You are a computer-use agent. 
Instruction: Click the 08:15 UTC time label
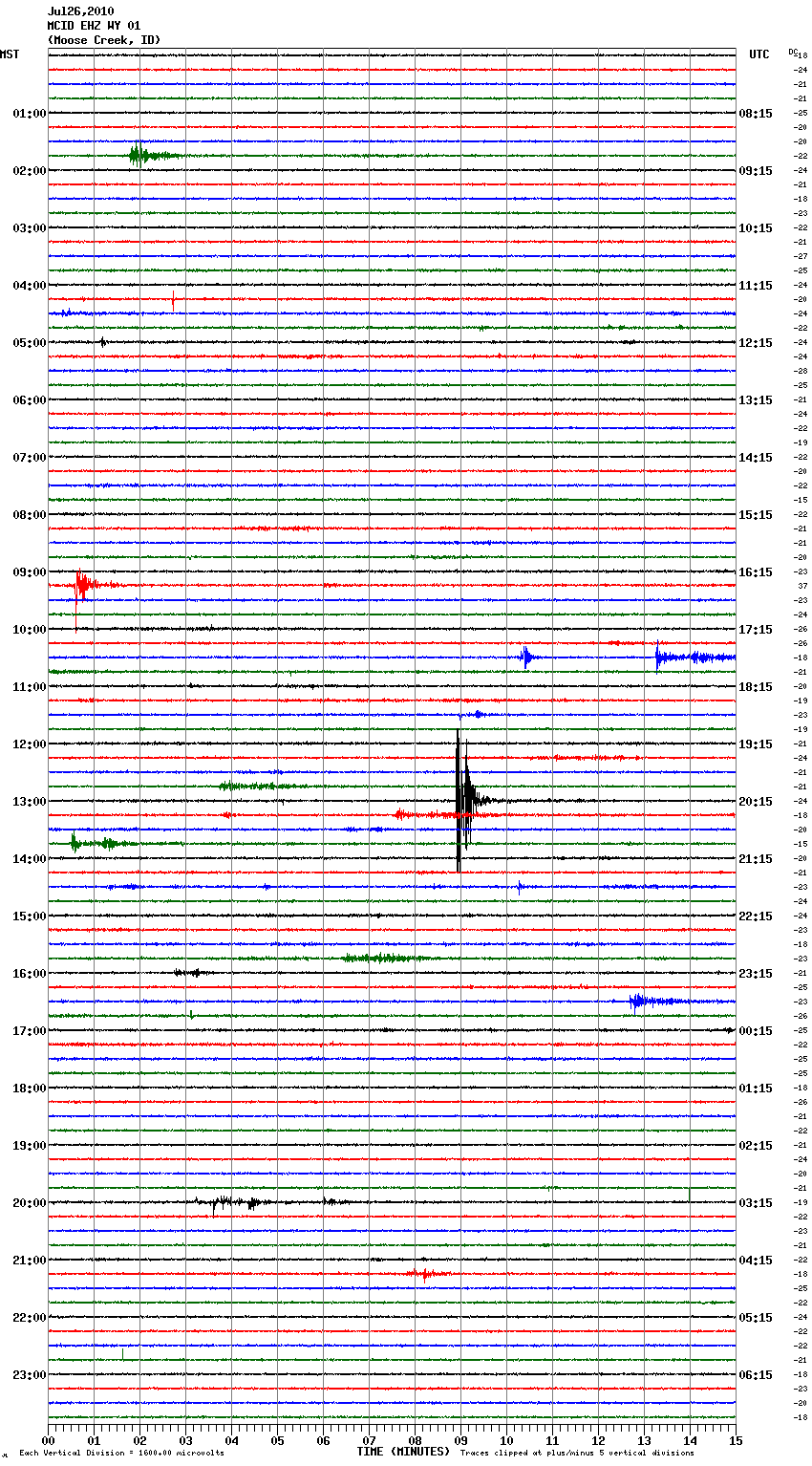pyautogui.click(x=756, y=114)
